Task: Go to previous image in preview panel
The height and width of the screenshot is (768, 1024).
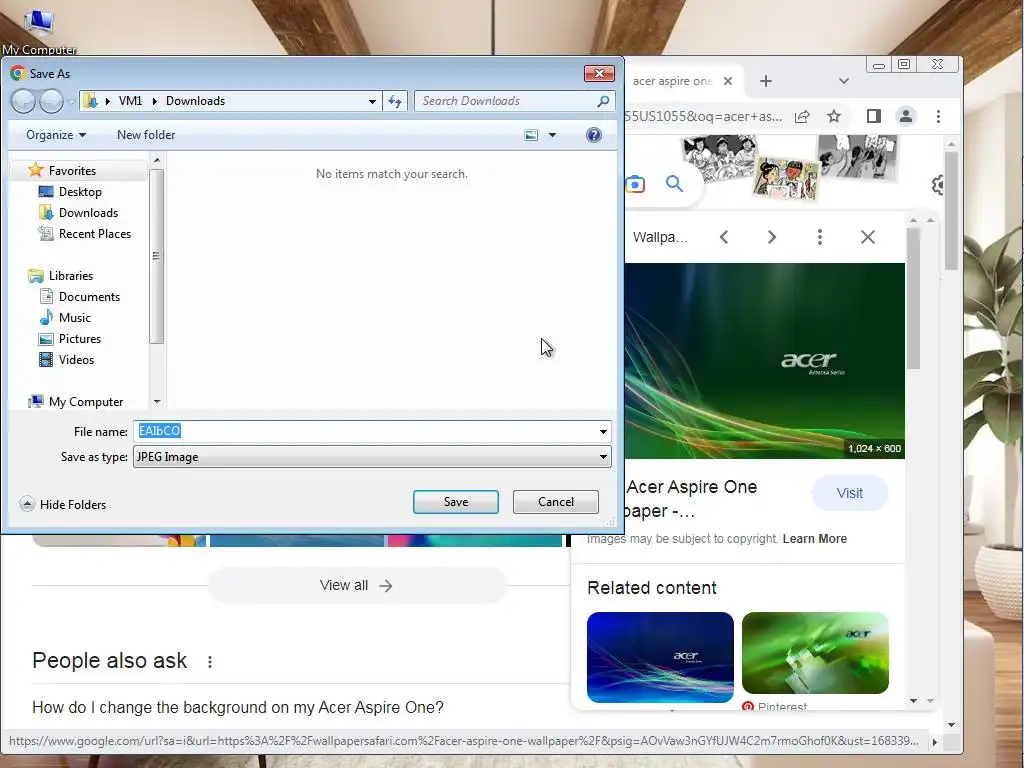Action: point(724,237)
